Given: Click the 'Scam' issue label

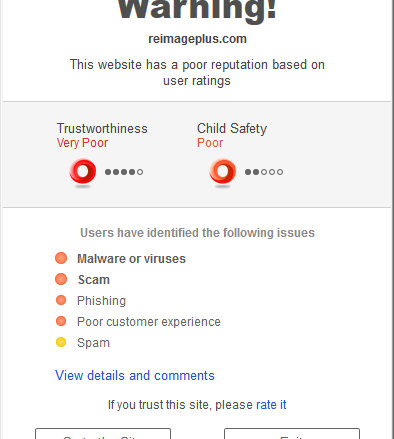Looking at the screenshot, I should pos(94,280).
